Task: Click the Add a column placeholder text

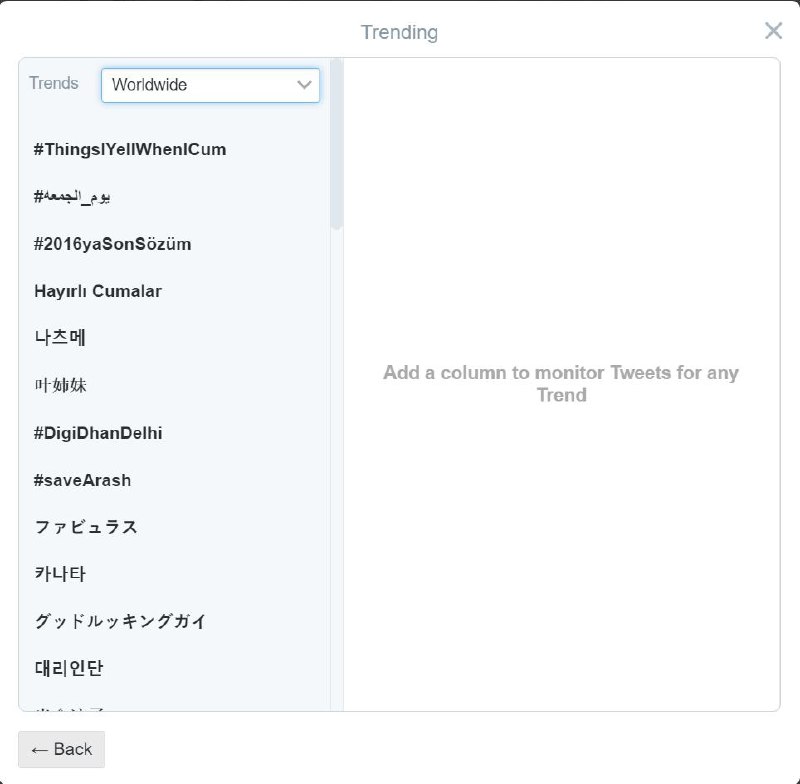Action: click(560, 384)
